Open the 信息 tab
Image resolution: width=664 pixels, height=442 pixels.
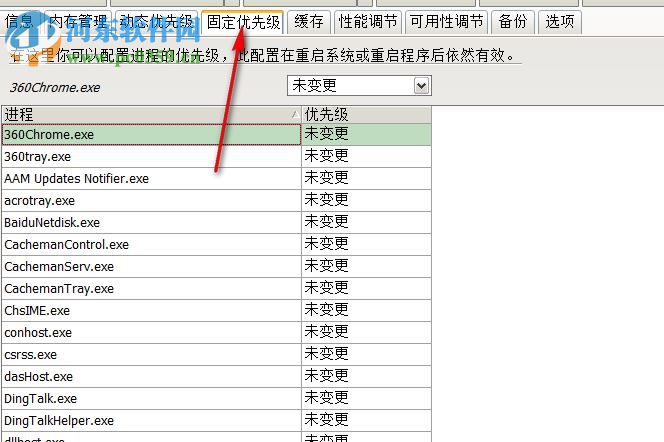click(x=20, y=22)
